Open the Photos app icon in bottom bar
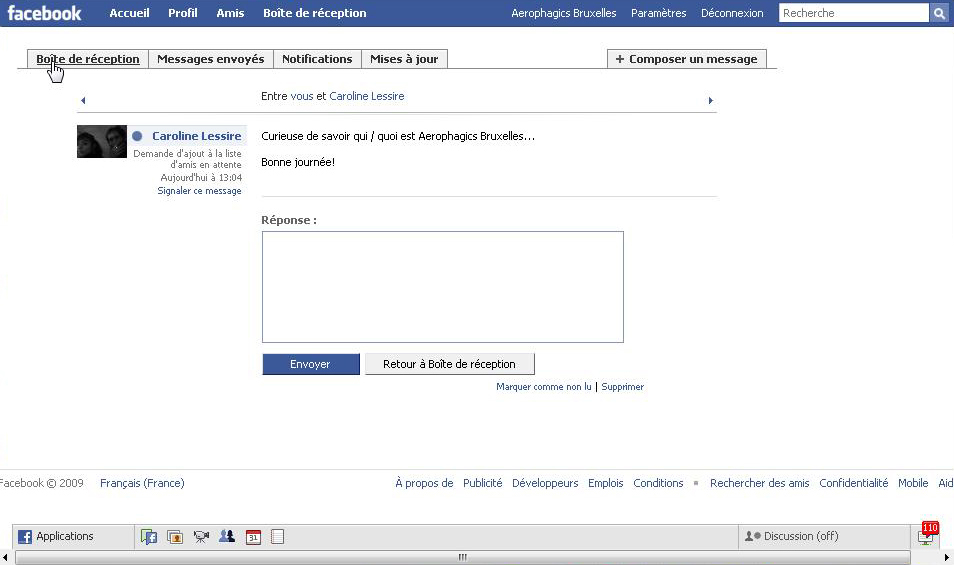 coord(175,537)
